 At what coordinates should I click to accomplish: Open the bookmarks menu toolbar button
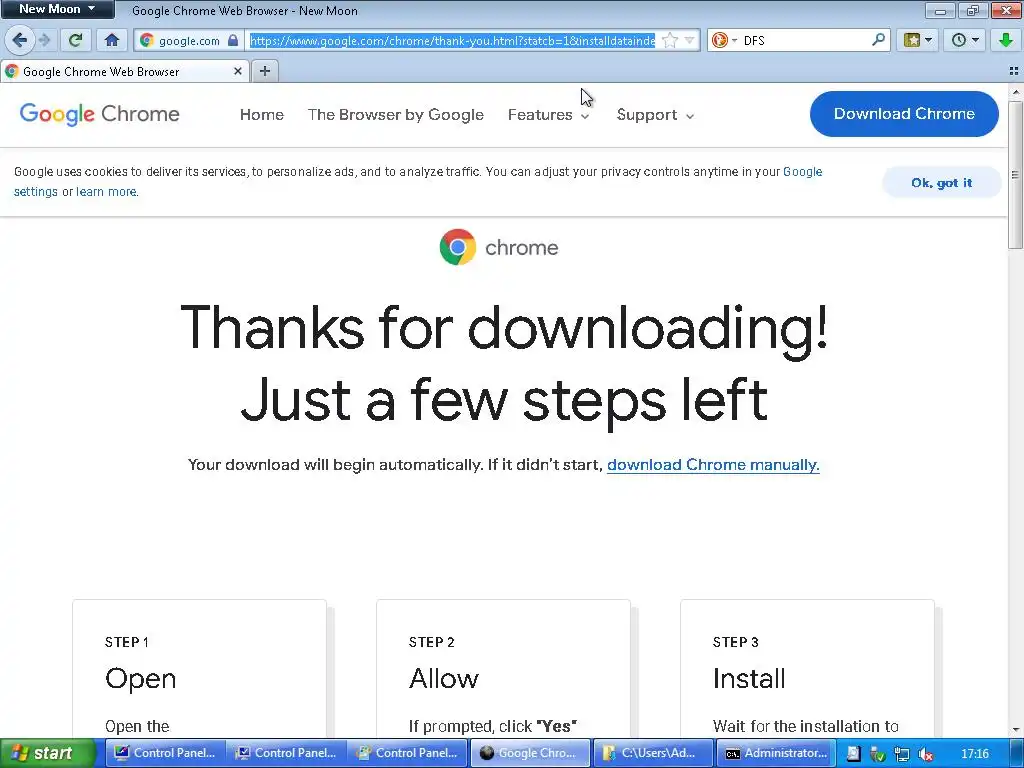[x=917, y=40]
